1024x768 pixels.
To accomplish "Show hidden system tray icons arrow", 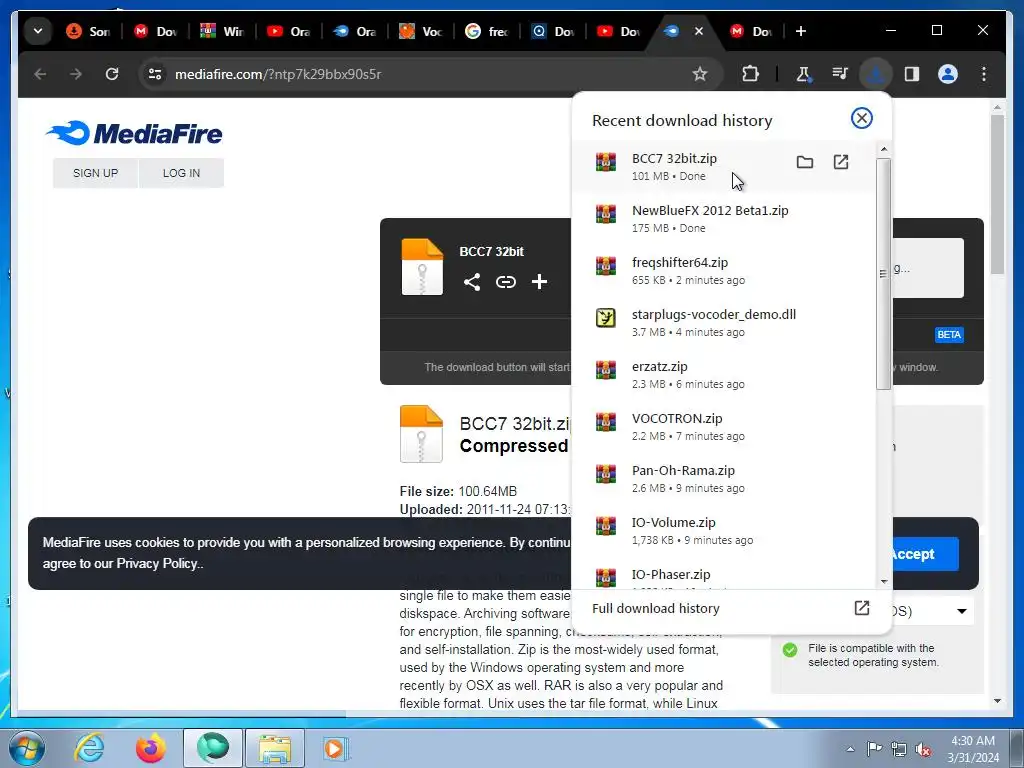I will [x=850, y=749].
